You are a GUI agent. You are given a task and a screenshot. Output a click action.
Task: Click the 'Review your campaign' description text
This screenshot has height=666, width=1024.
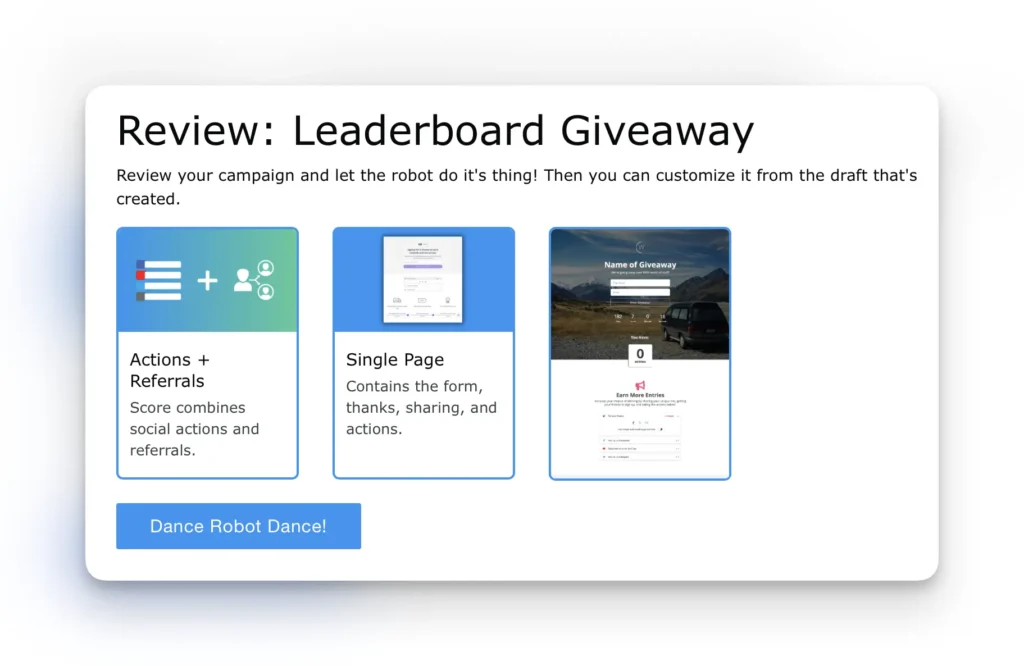point(517,187)
